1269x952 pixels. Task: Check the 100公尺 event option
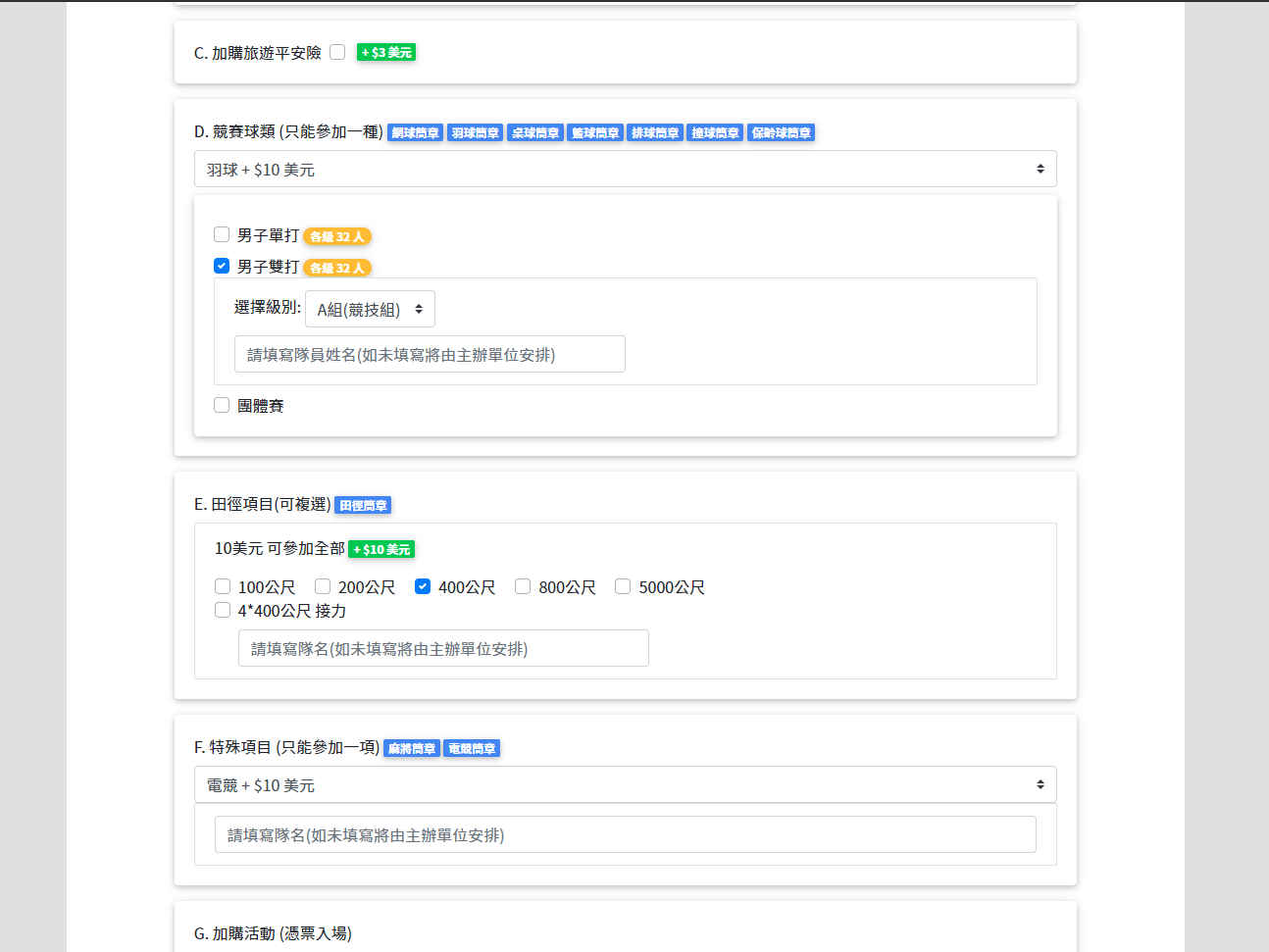pyautogui.click(x=222, y=586)
